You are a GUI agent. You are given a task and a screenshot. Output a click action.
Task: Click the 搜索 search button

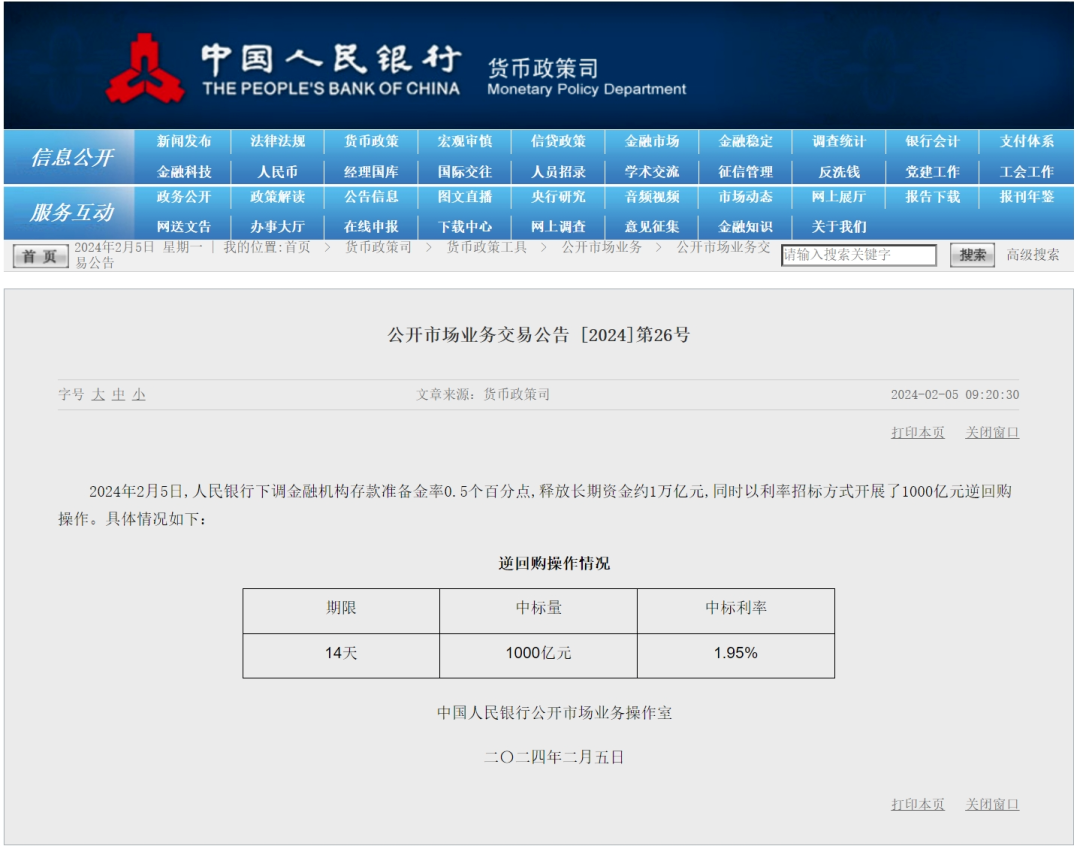pyautogui.click(x=971, y=255)
